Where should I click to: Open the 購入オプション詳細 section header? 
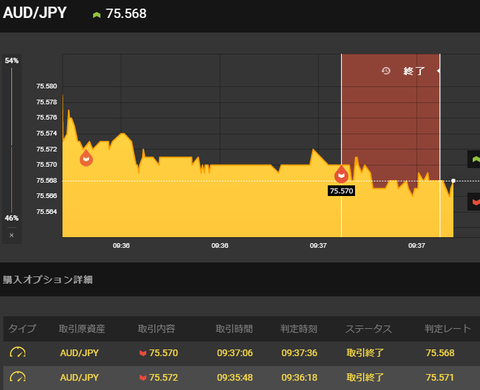pyautogui.click(x=48, y=279)
